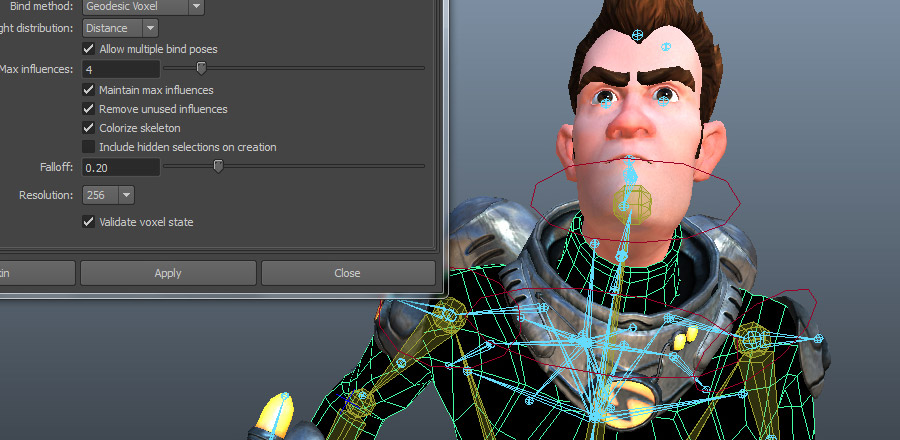Click the Falloff slider handle

pos(218,166)
